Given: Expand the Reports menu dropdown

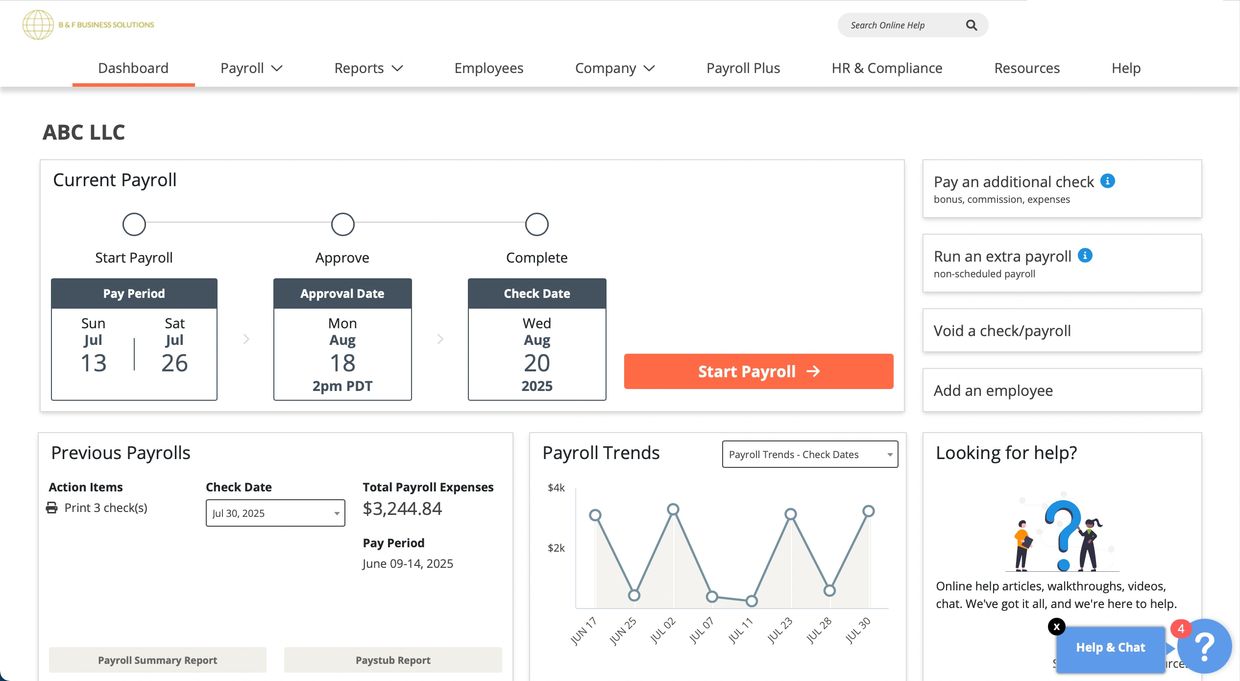Looking at the screenshot, I should click(368, 68).
